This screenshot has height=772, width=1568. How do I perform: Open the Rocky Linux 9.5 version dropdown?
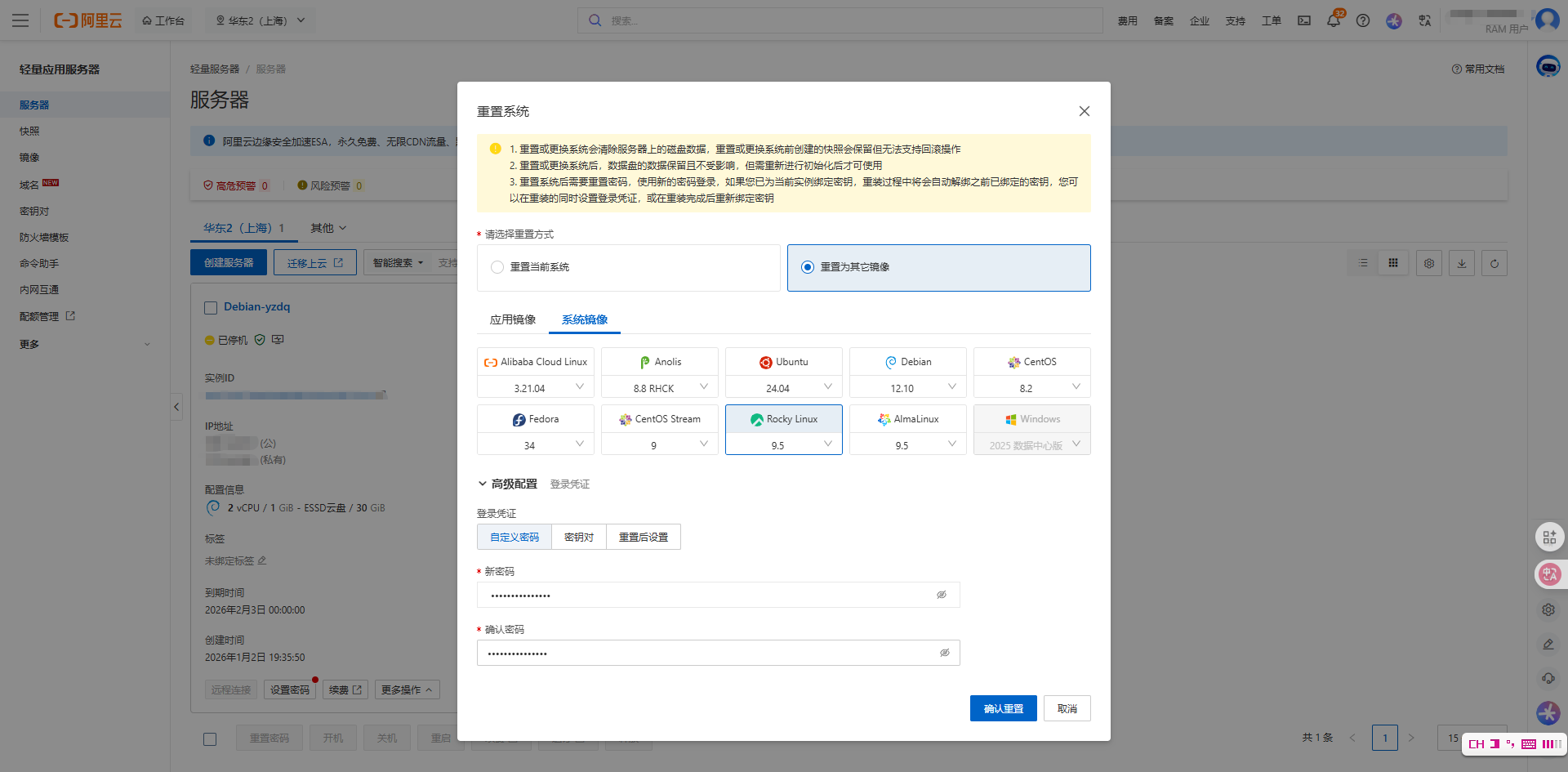click(784, 444)
